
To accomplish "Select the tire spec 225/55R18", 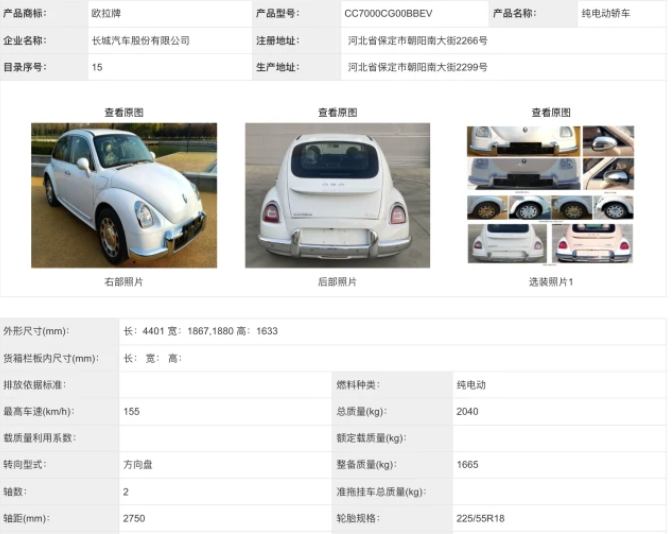I will click(x=480, y=518).
